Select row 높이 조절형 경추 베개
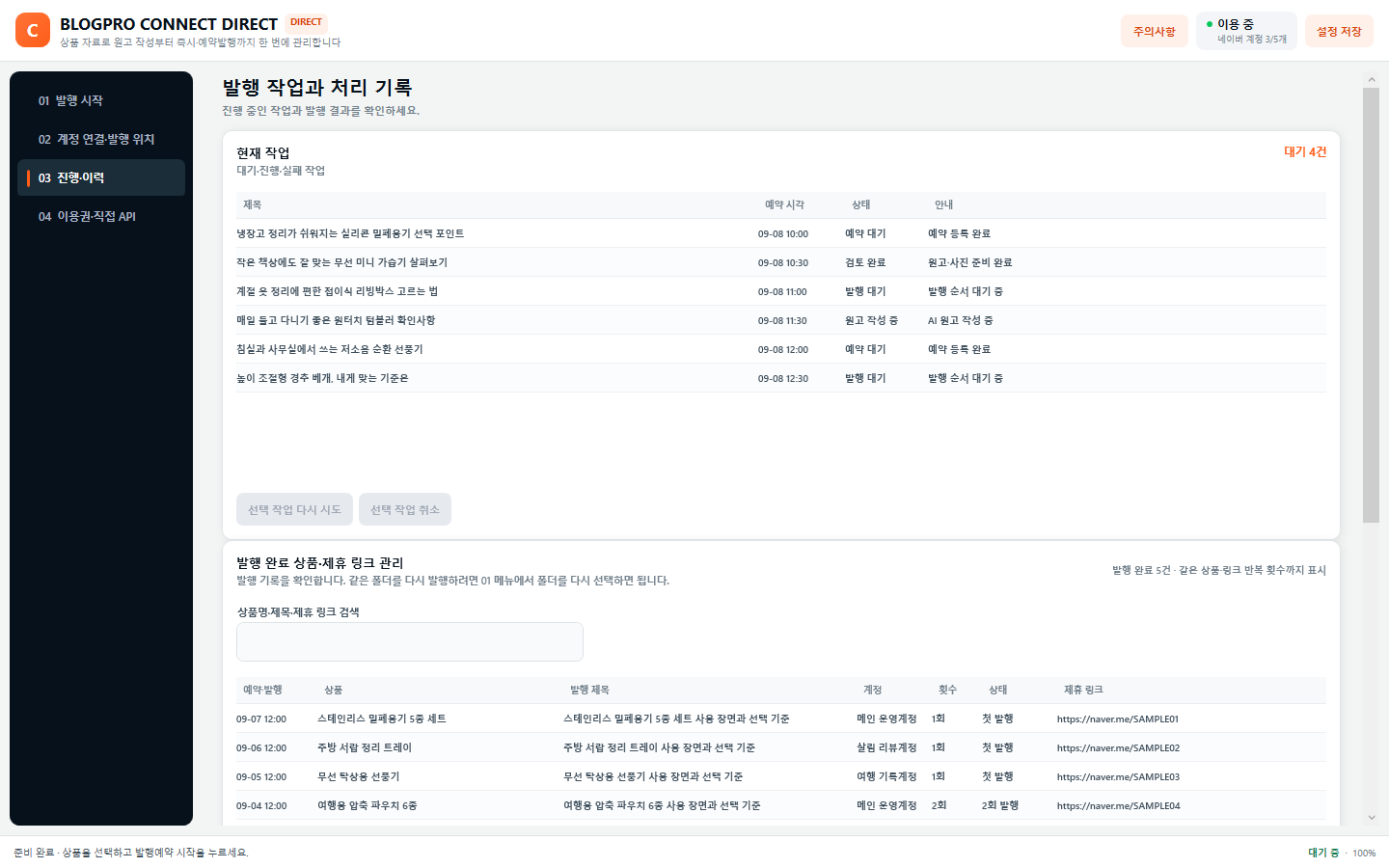Image resolution: width=1389 pixels, height=868 pixels. click(781, 378)
